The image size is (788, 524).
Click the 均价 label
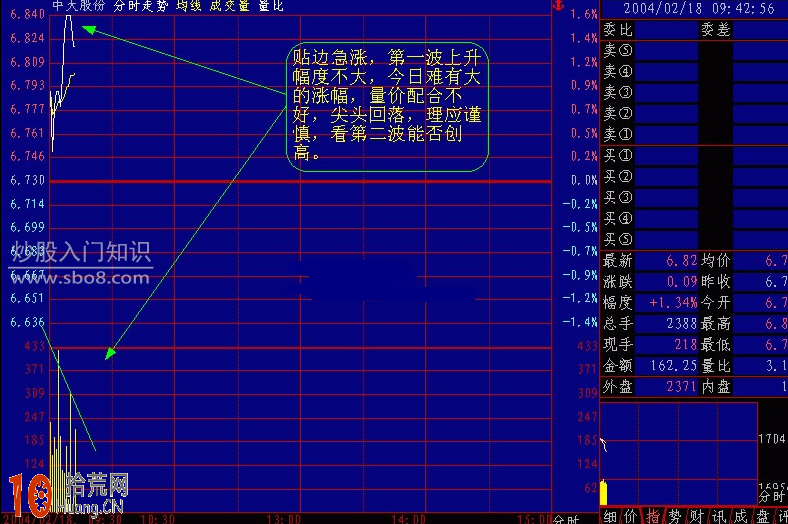pyautogui.click(x=716, y=261)
